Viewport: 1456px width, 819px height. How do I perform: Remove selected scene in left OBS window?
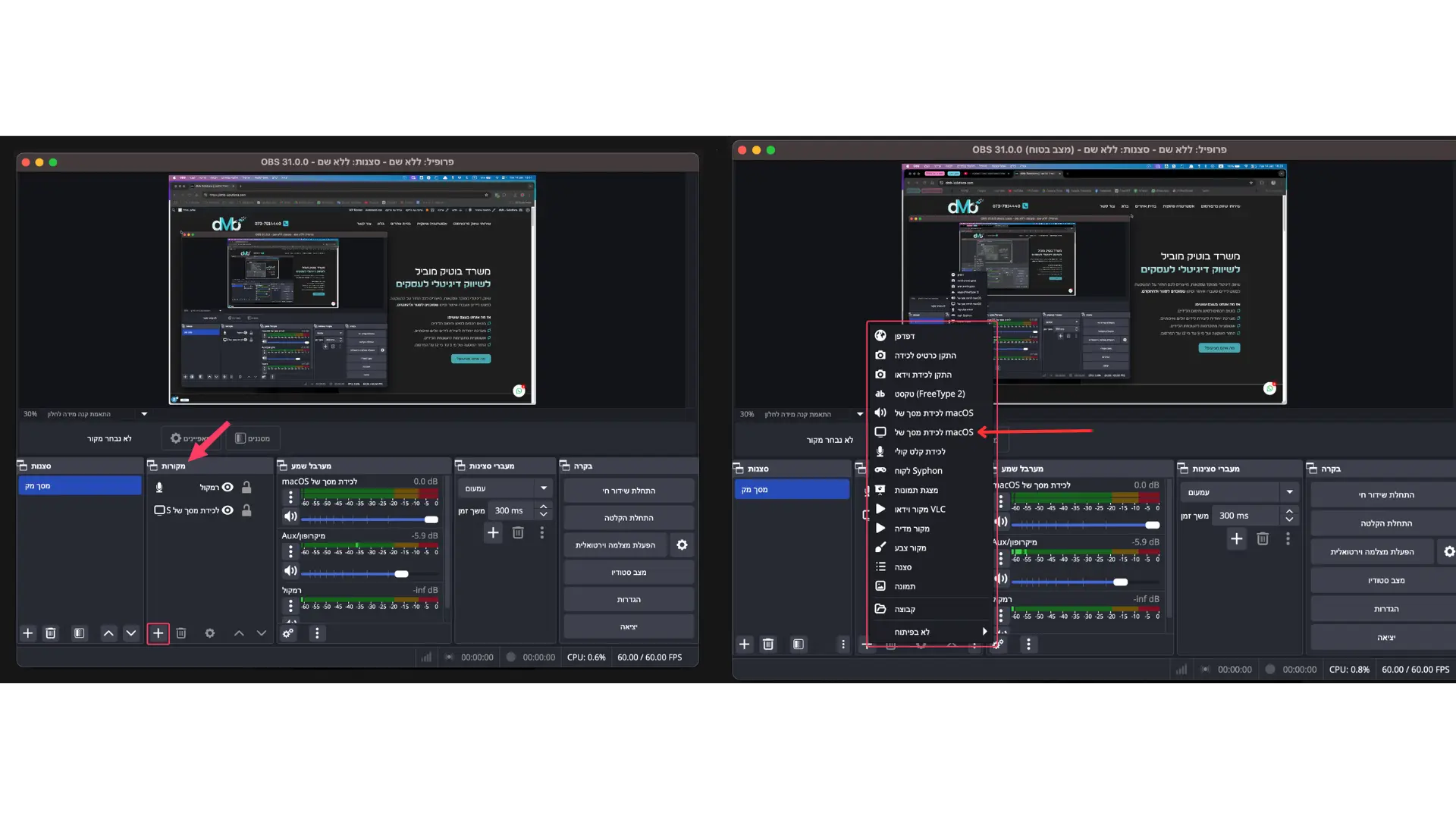tap(51, 633)
